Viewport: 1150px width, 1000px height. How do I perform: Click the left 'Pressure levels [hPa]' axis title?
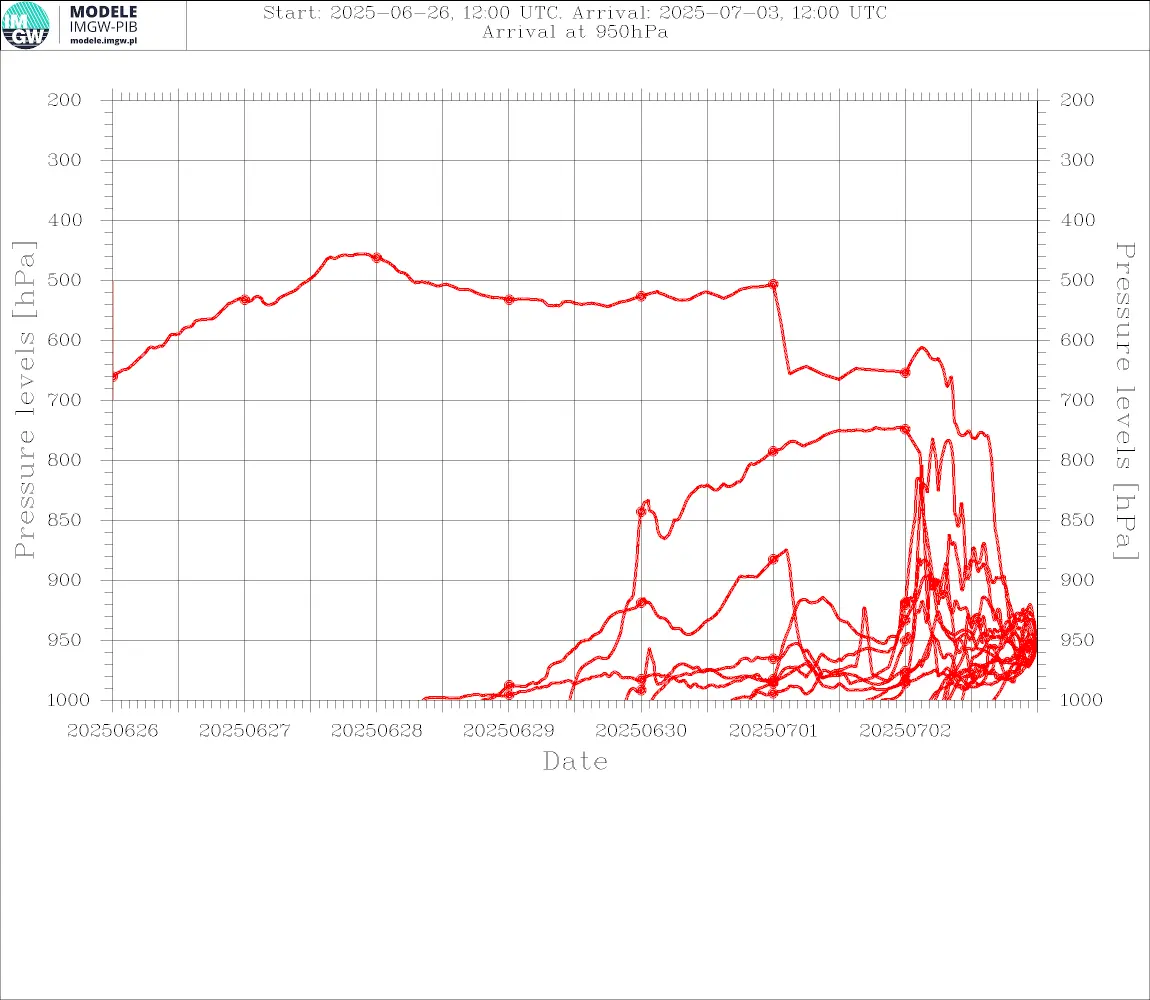click(24, 400)
